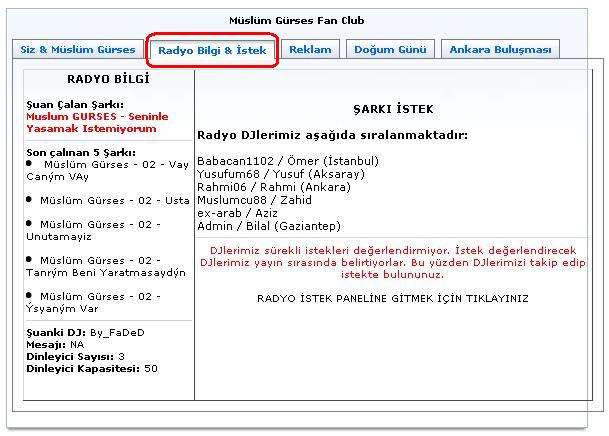Switch to the Reklam tab
The image size is (609, 436).
click(x=310, y=49)
